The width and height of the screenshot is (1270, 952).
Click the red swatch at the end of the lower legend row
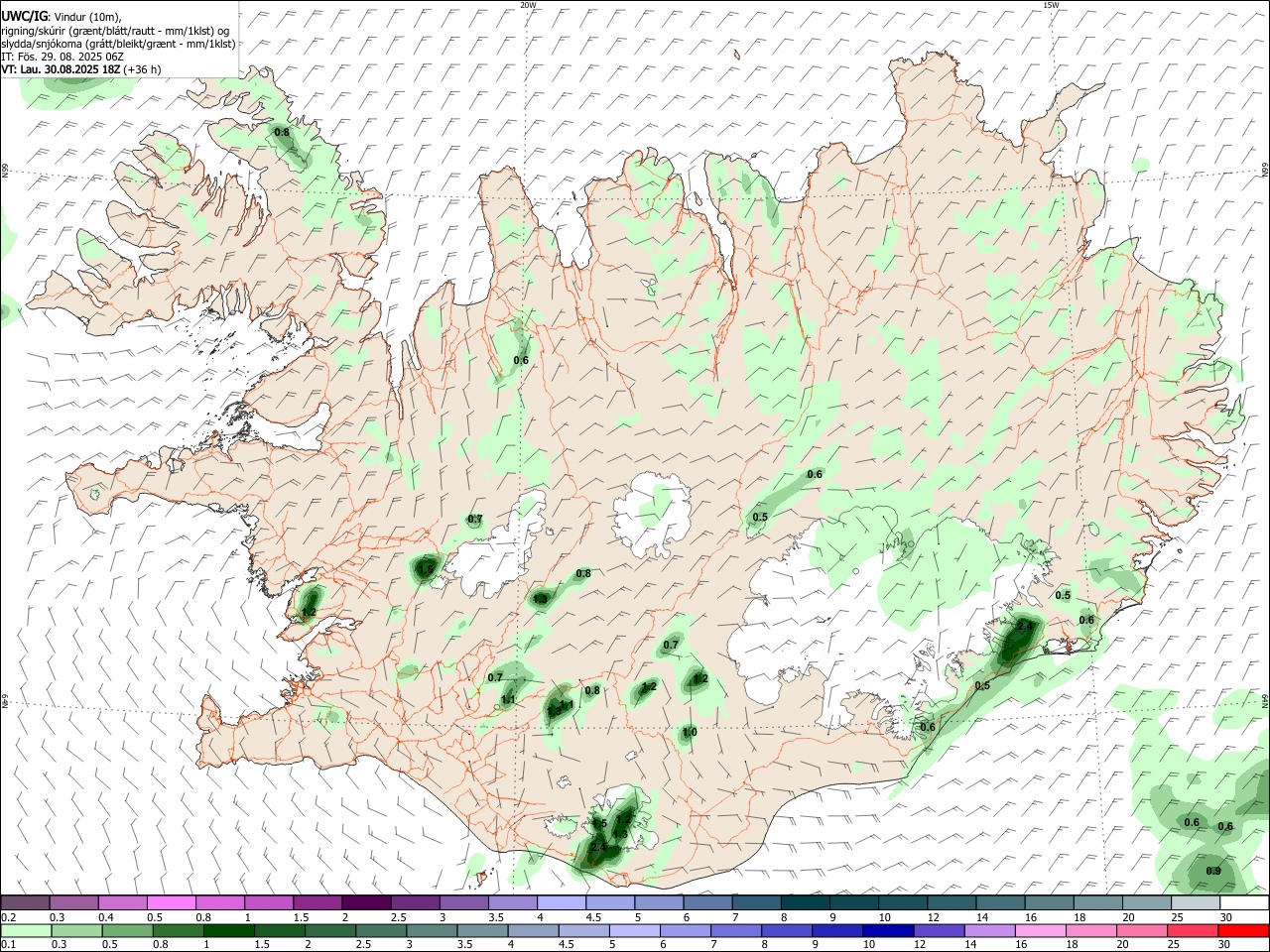[x=1244, y=930]
